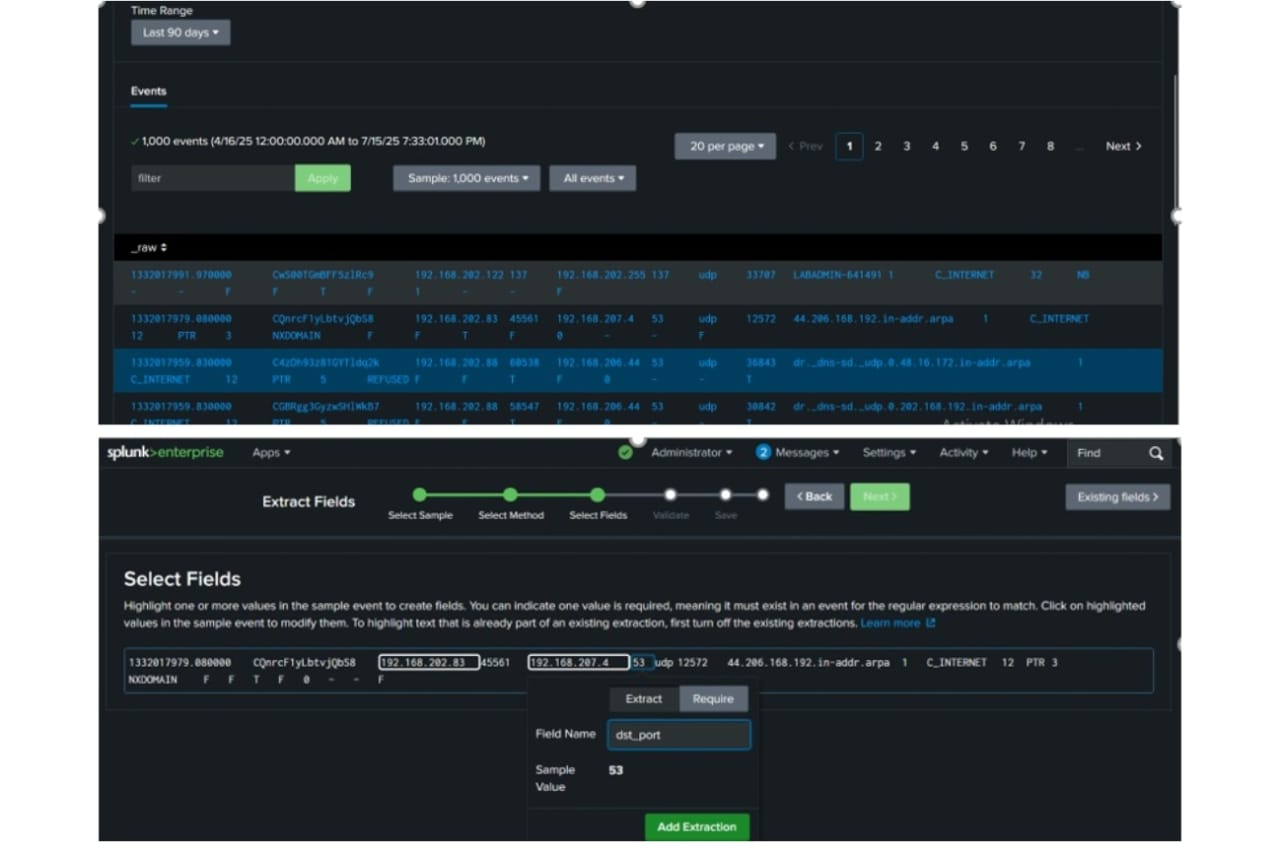Click highlighted value 53 in sample event
Screen dimensions: 1280x853
click(x=640, y=662)
